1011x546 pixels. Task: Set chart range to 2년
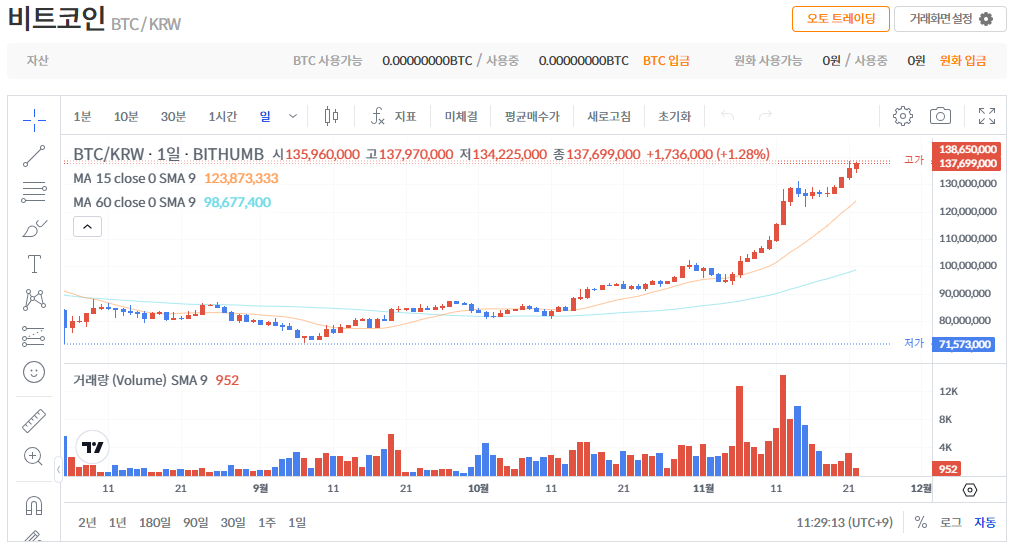point(87,522)
